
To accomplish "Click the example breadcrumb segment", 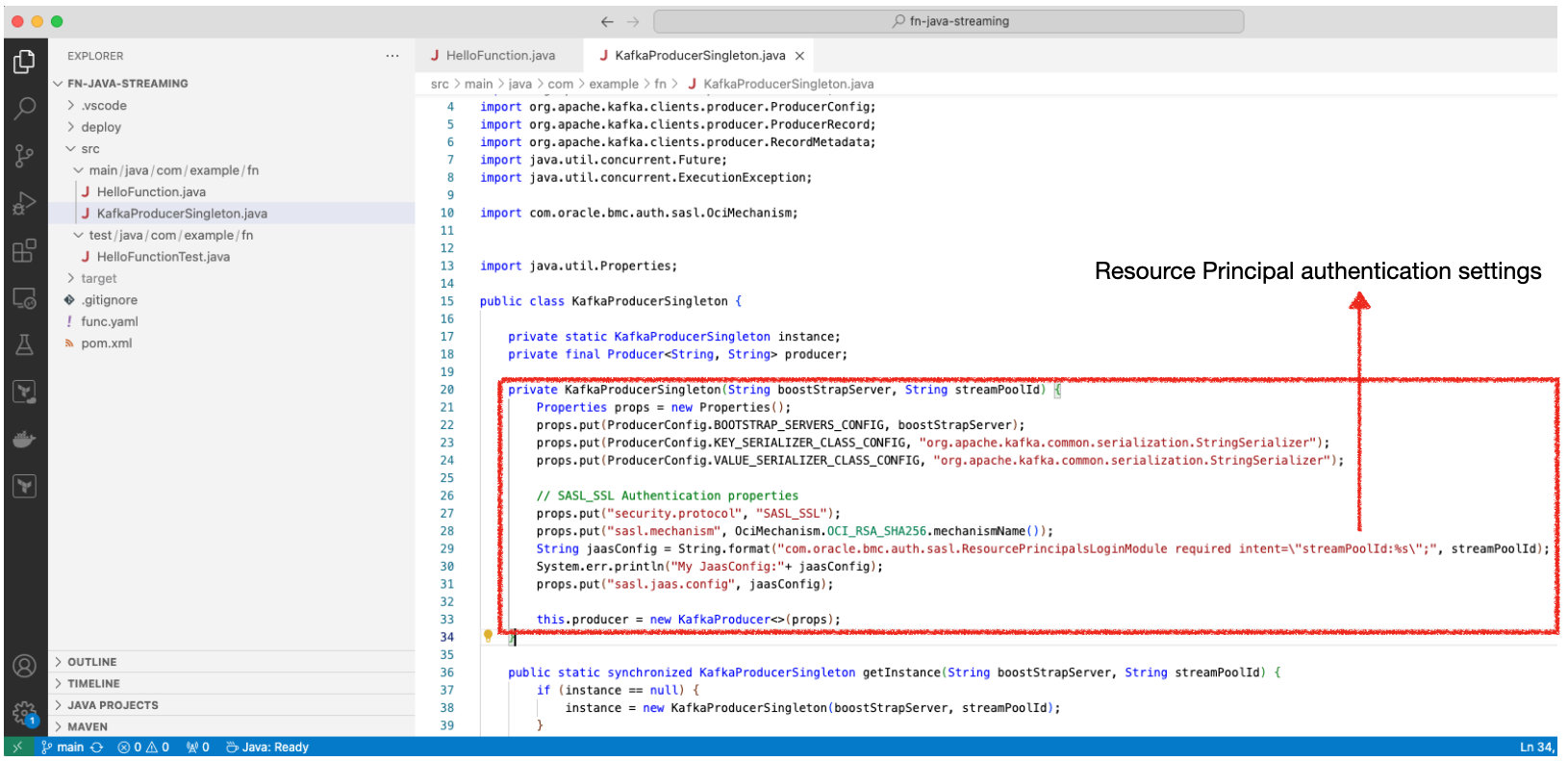I will click(x=614, y=85).
